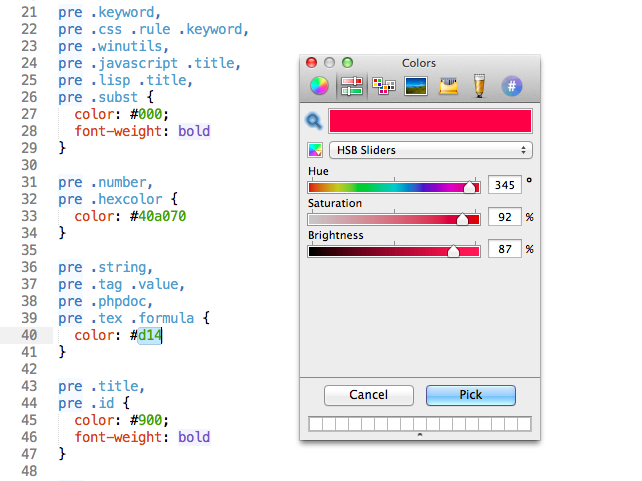Click the pre .subst selector on line 26
Screen dimensions: 642x481
pyautogui.click(x=98, y=97)
